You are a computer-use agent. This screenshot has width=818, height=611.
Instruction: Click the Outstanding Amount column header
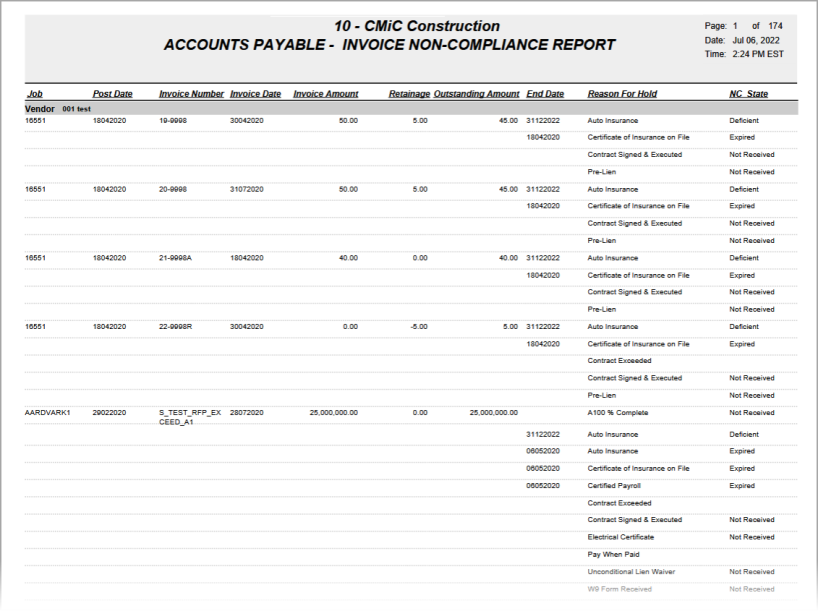pyautogui.click(x=476, y=94)
